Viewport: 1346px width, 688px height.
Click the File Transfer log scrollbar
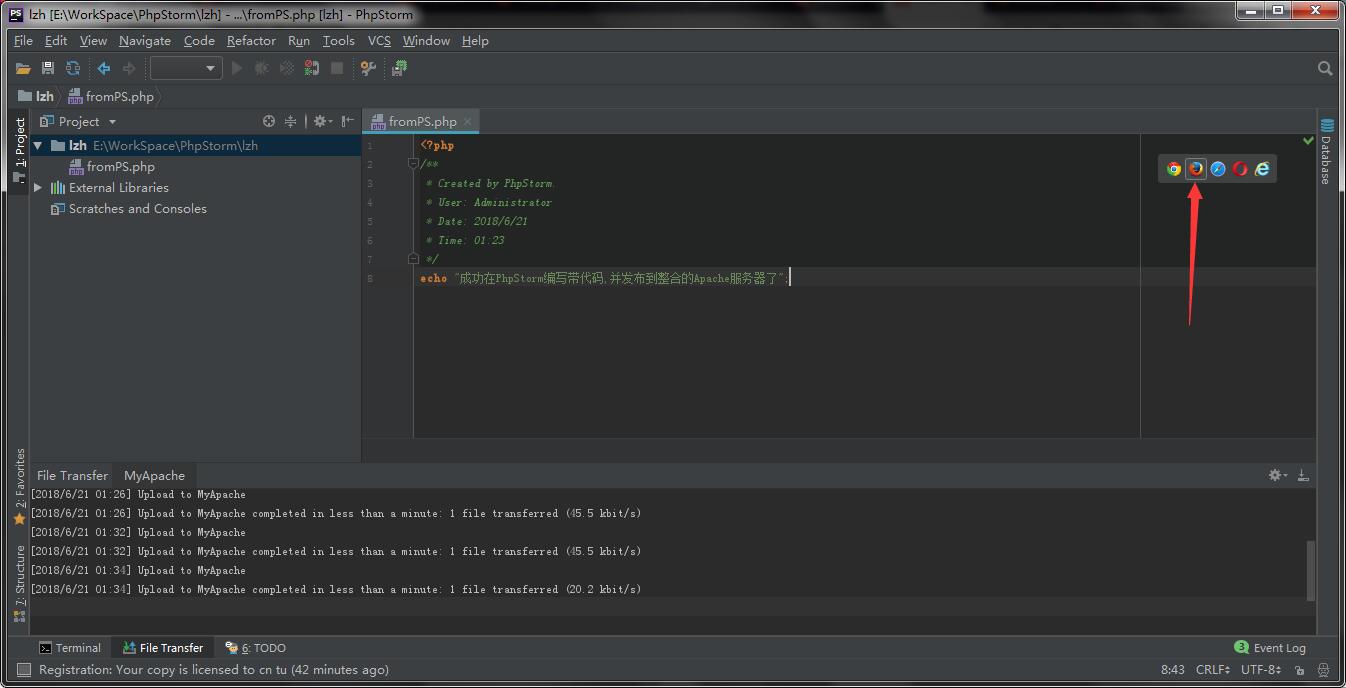(x=1311, y=570)
